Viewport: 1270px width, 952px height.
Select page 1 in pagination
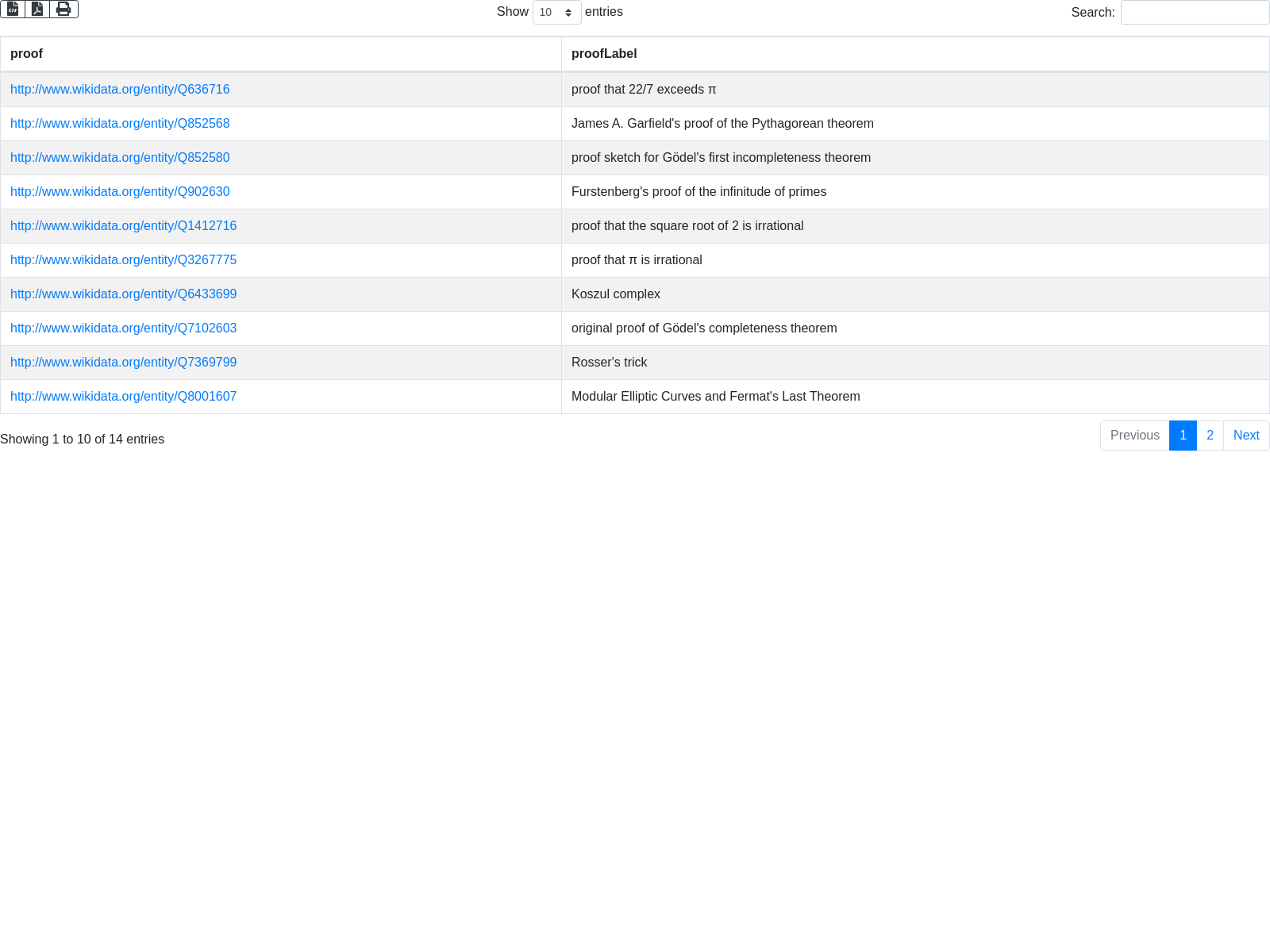(1183, 436)
